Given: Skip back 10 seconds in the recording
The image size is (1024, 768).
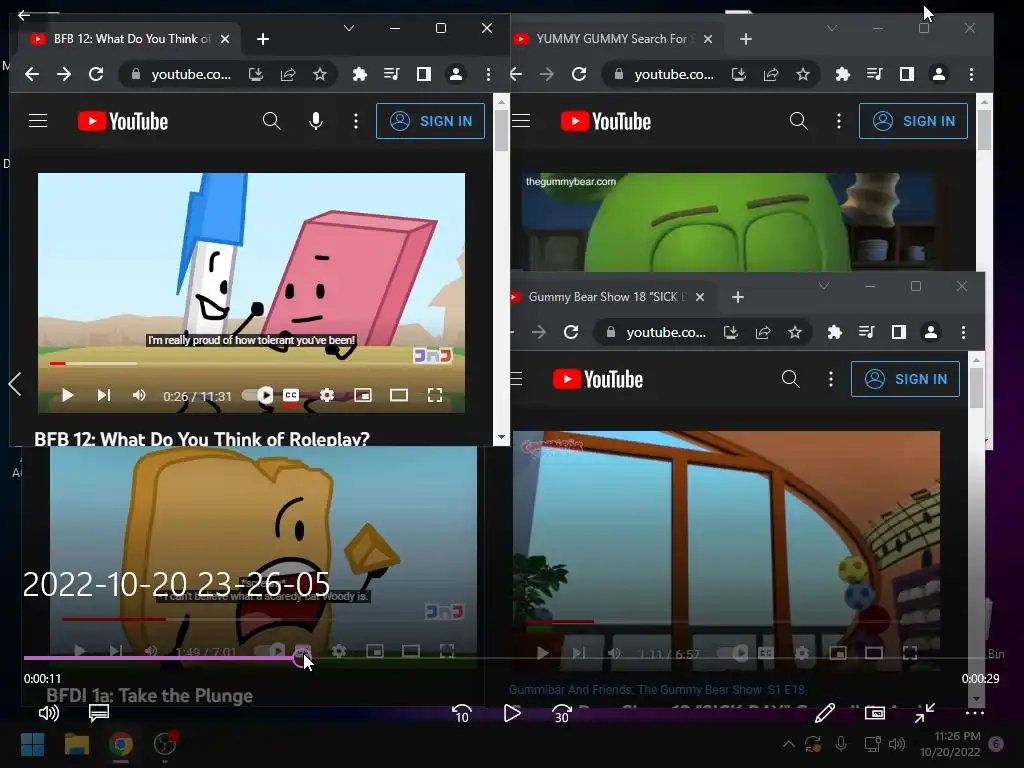Looking at the screenshot, I should [x=462, y=713].
